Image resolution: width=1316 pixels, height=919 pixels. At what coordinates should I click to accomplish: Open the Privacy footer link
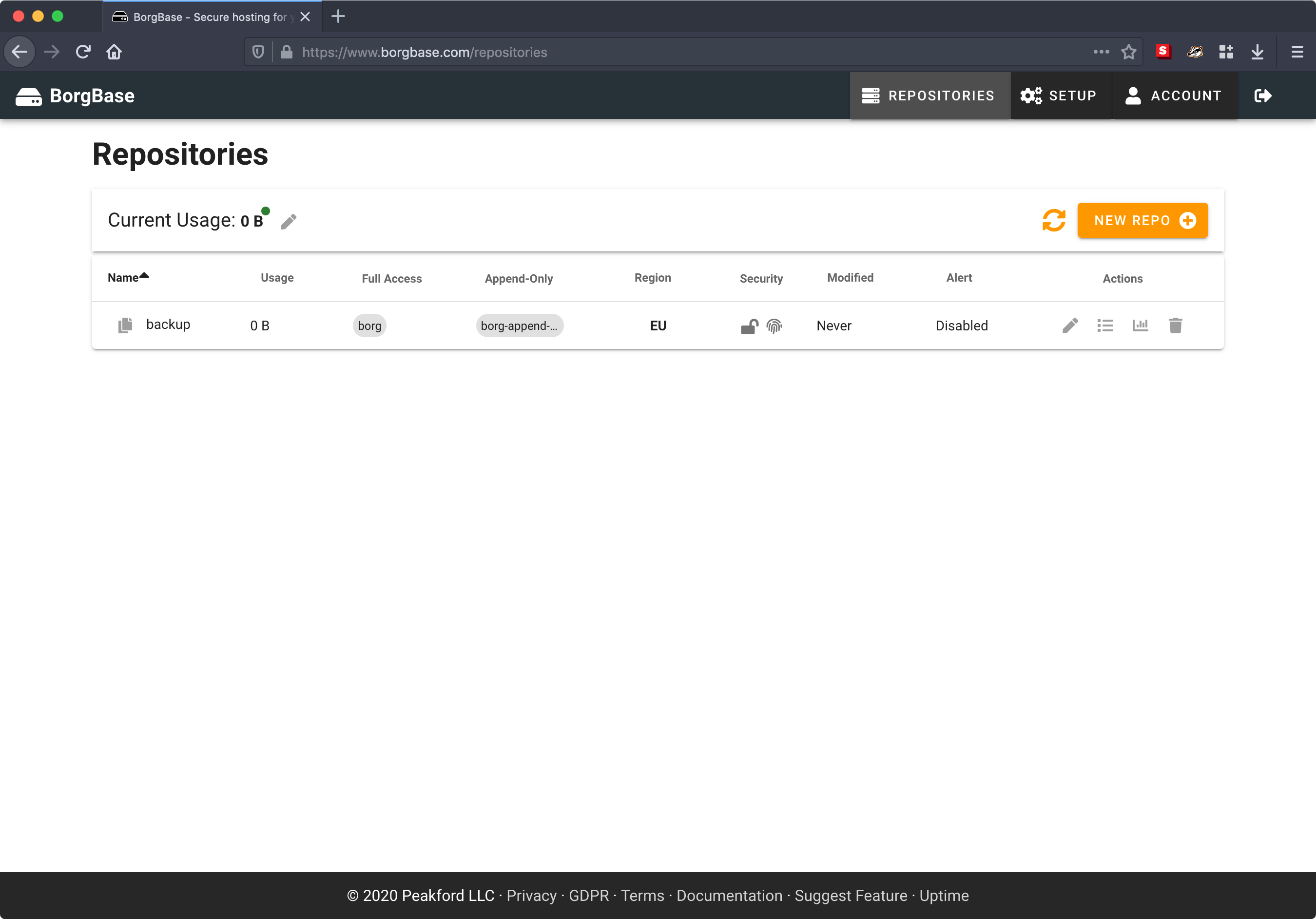point(531,896)
